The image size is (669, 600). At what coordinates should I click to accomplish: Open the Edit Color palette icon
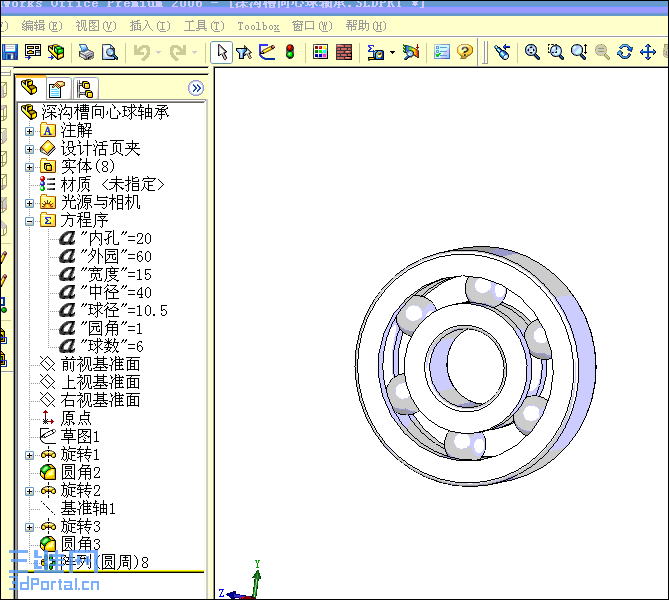(320, 52)
